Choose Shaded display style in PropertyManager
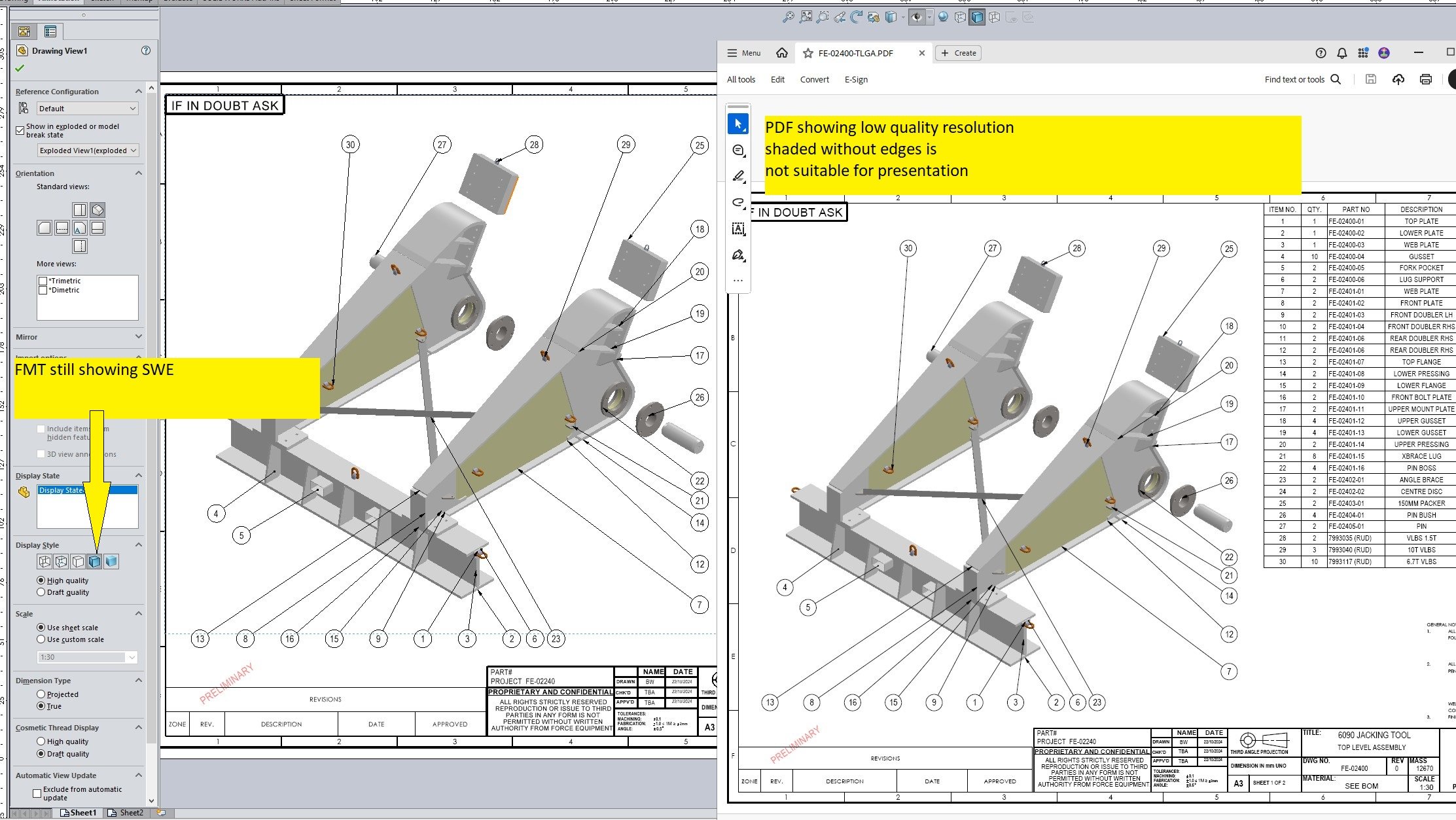 [x=112, y=562]
